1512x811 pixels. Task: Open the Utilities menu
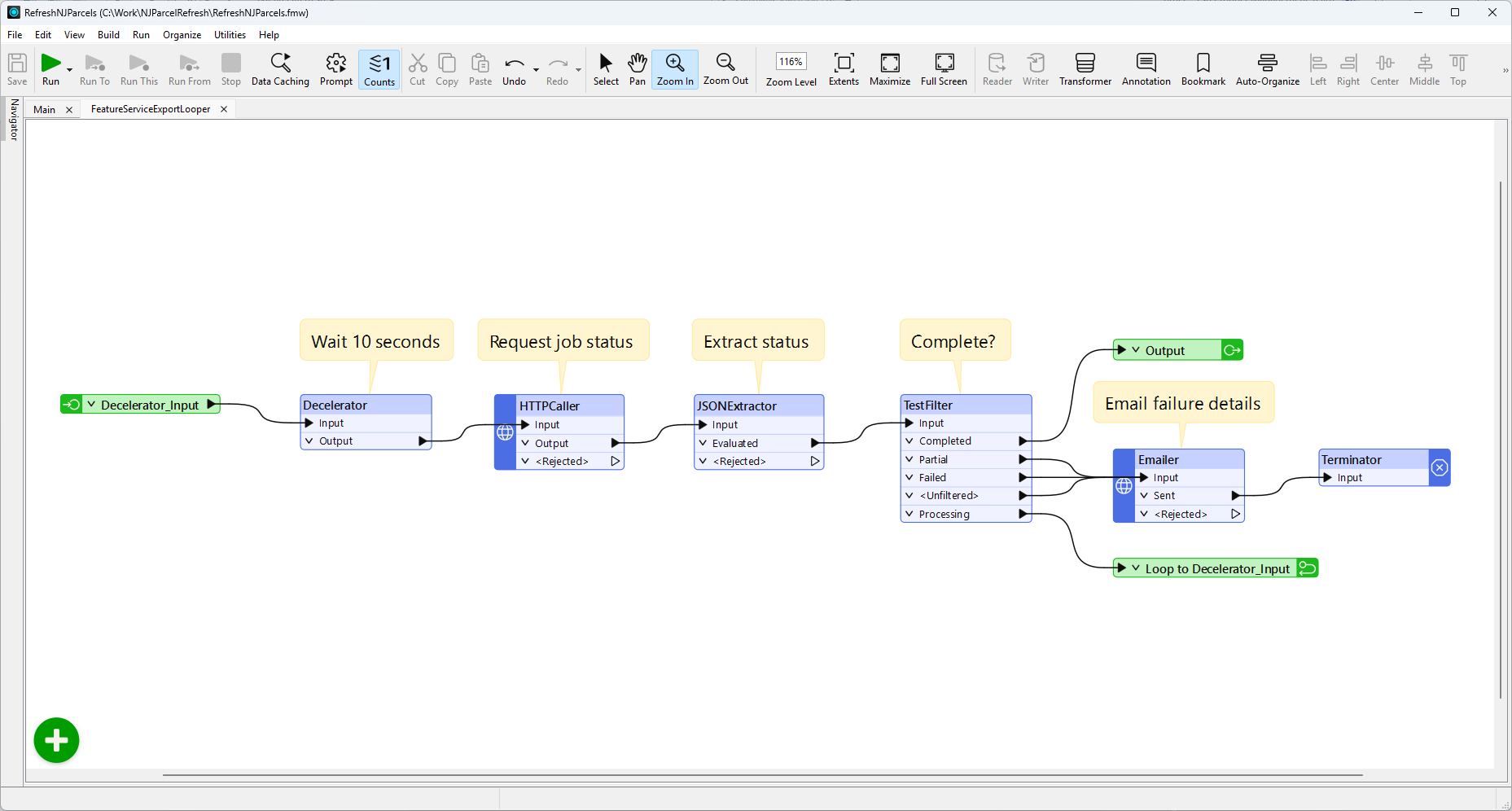[x=230, y=35]
